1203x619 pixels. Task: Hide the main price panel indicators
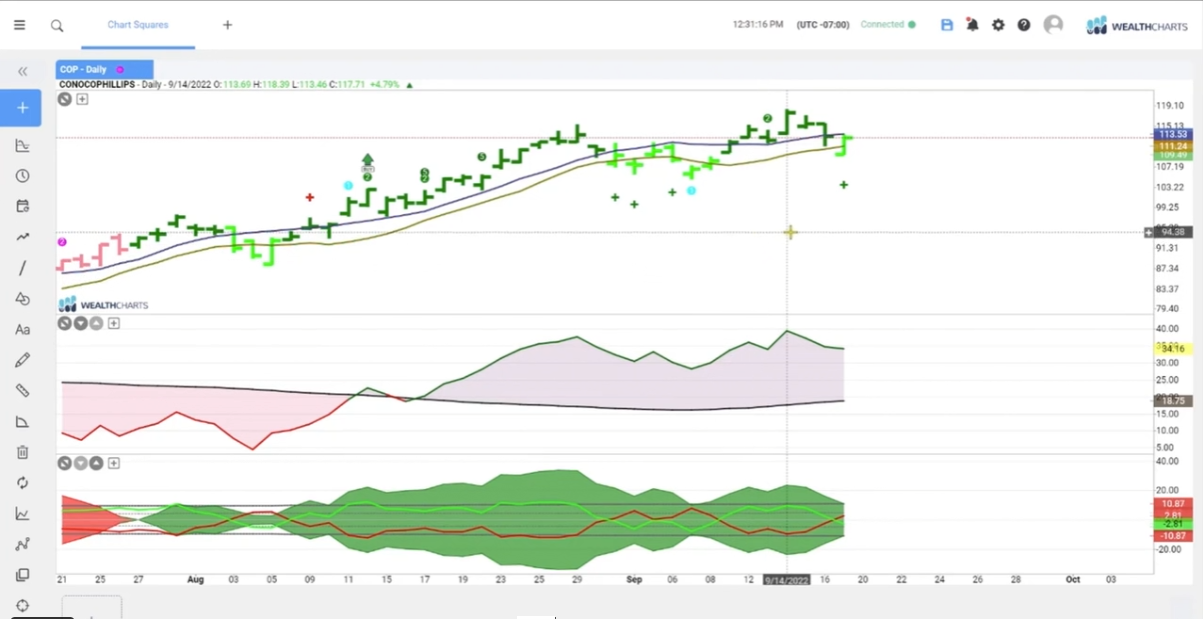pyautogui.click(x=64, y=99)
